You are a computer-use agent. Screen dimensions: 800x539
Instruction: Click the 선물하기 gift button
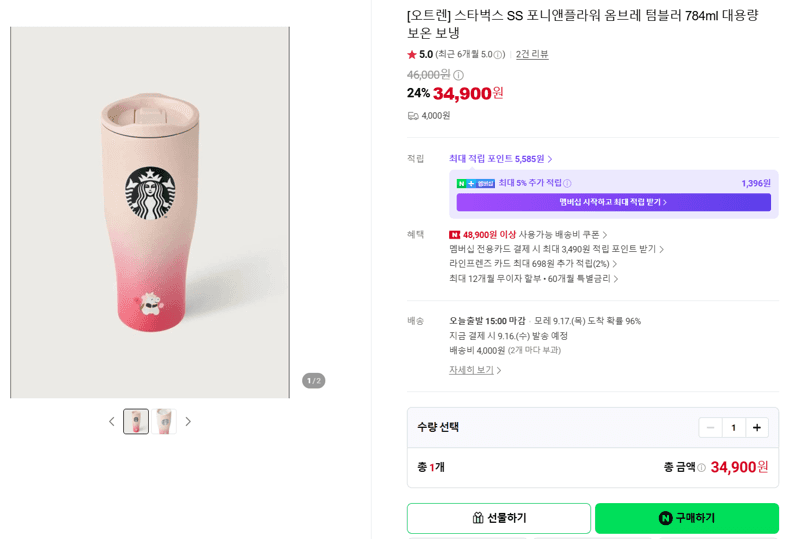click(x=498, y=518)
